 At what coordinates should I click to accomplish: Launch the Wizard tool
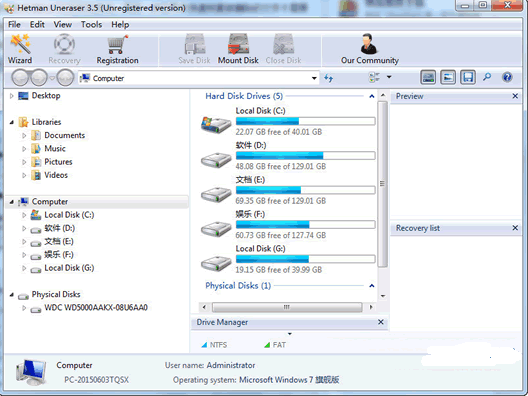[20, 49]
